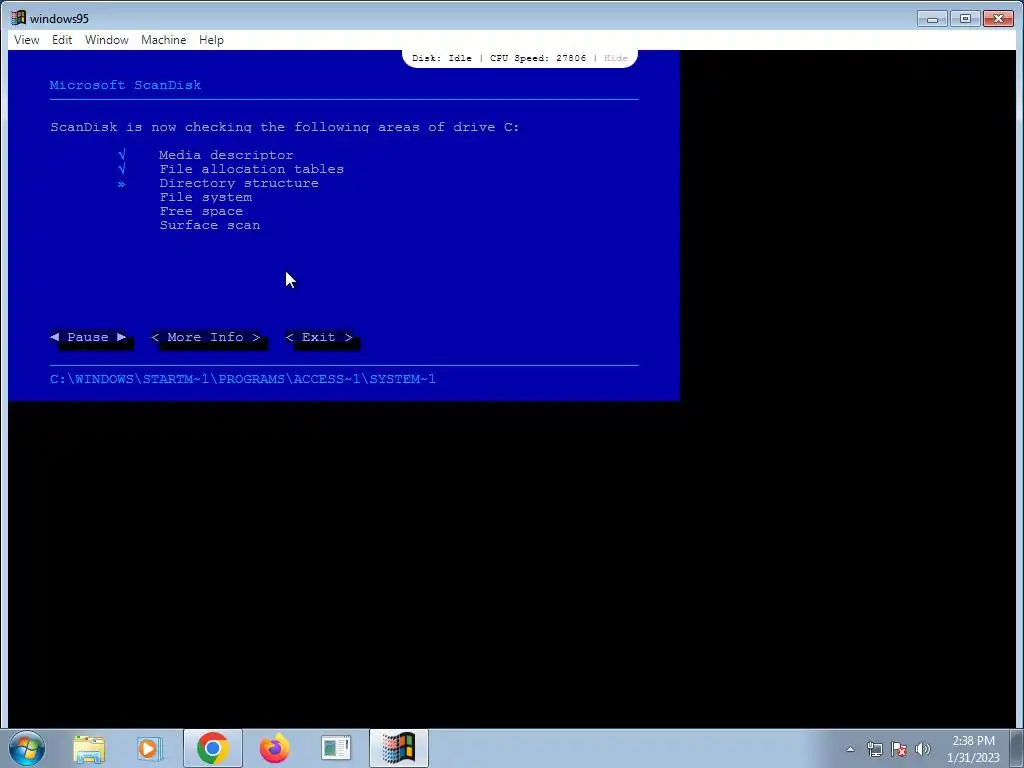This screenshot has width=1024, height=768.
Task: Open Google Chrome from the taskbar
Action: click(212, 748)
